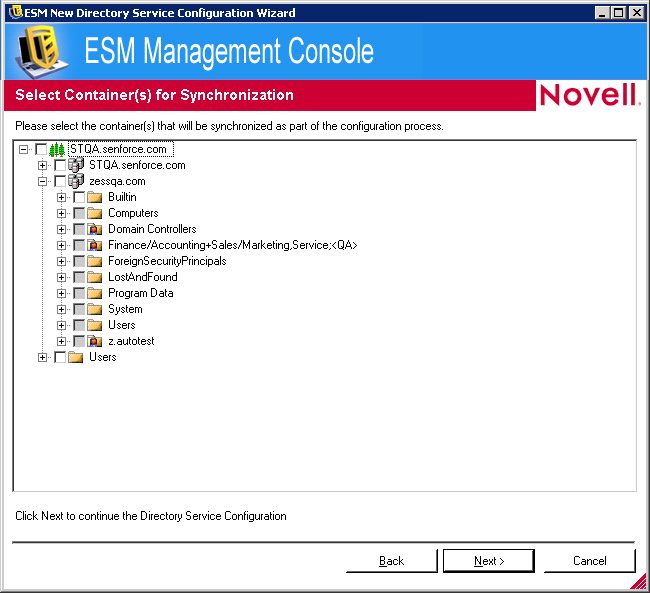Click Next to continue configuration

[x=489, y=561]
